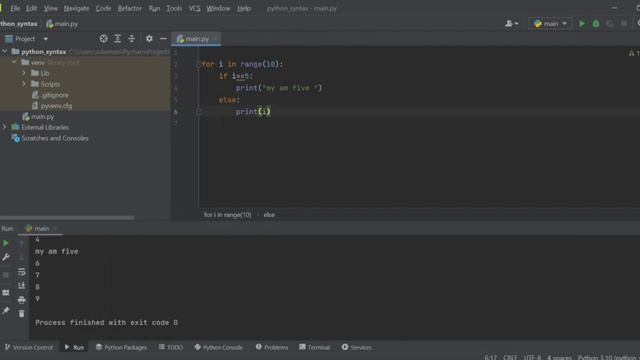The height and width of the screenshot is (360, 640).
Task: Open Project panel settings gear
Action: pyautogui.click(x=149, y=38)
